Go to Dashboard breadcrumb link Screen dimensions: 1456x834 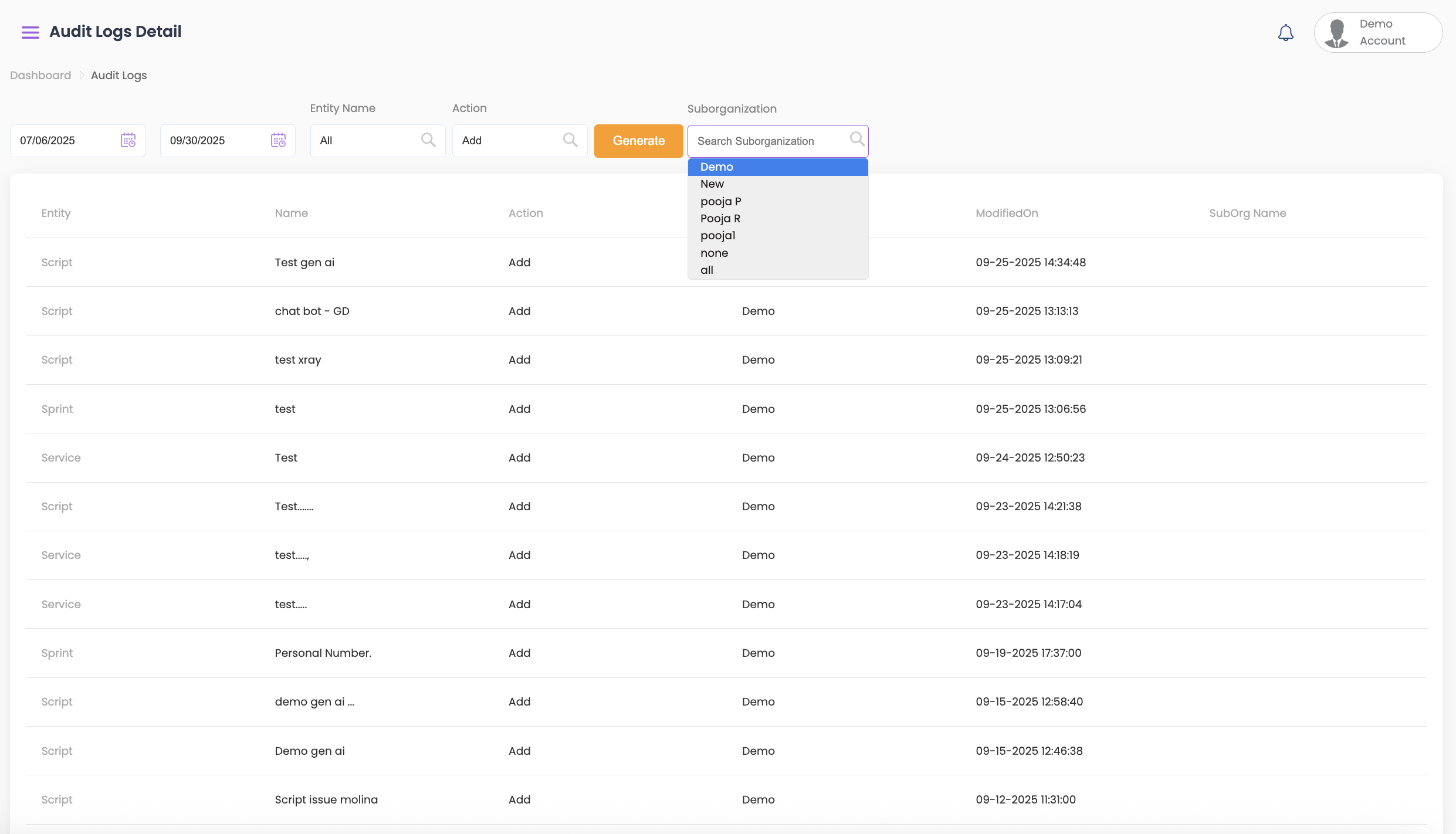tap(40, 75)
